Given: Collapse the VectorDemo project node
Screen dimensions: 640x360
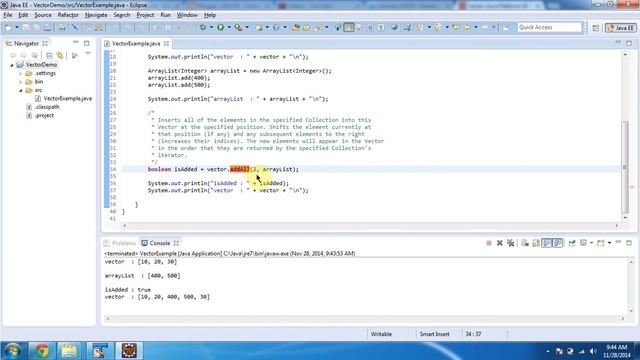Looking at the screenshot, I should (x=12, y=65).
